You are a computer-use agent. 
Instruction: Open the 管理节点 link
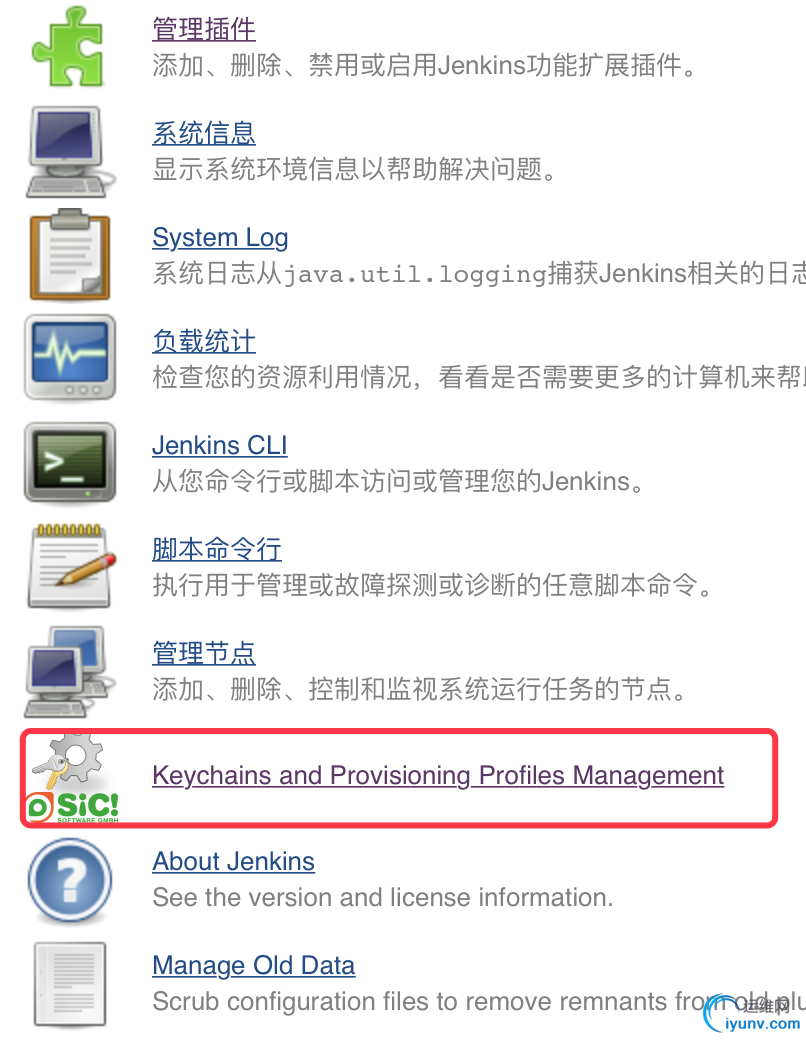click(x=204, y=653)
